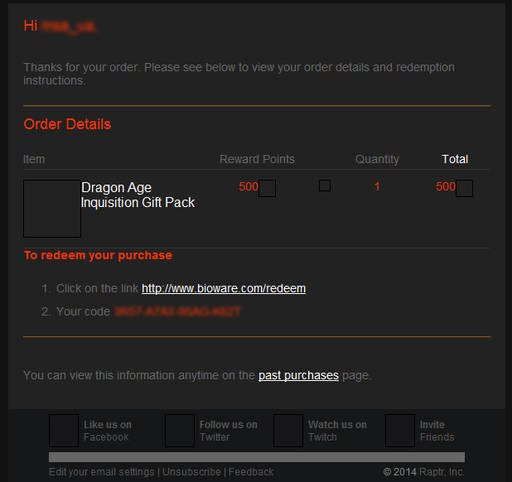Click the Feedback footer link
Viewport: 512px width, 482px height.
[x=251, y=472]
